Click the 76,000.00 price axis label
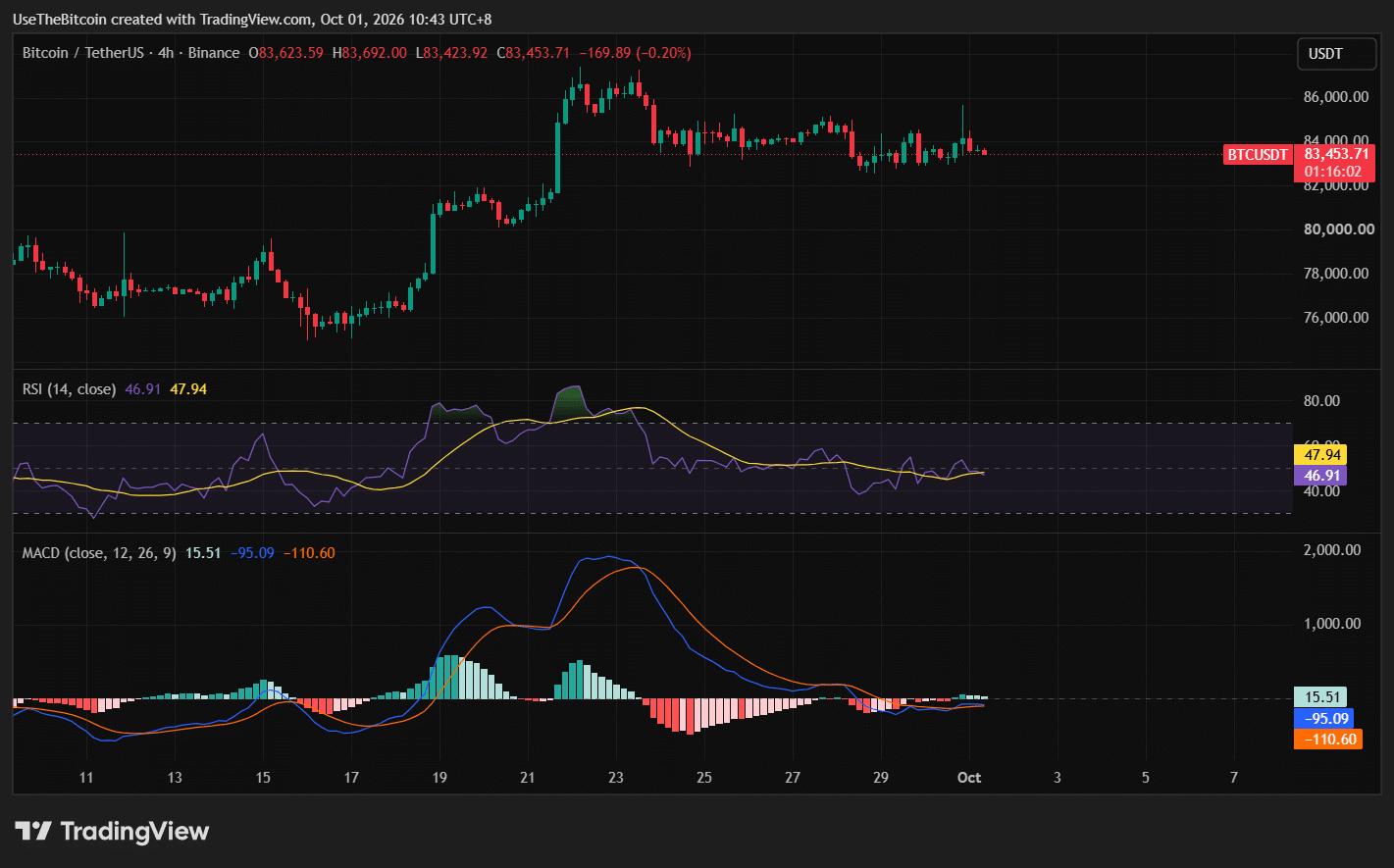Image resolution: width=1394 pixels, height=868 pixels. 1336,318
